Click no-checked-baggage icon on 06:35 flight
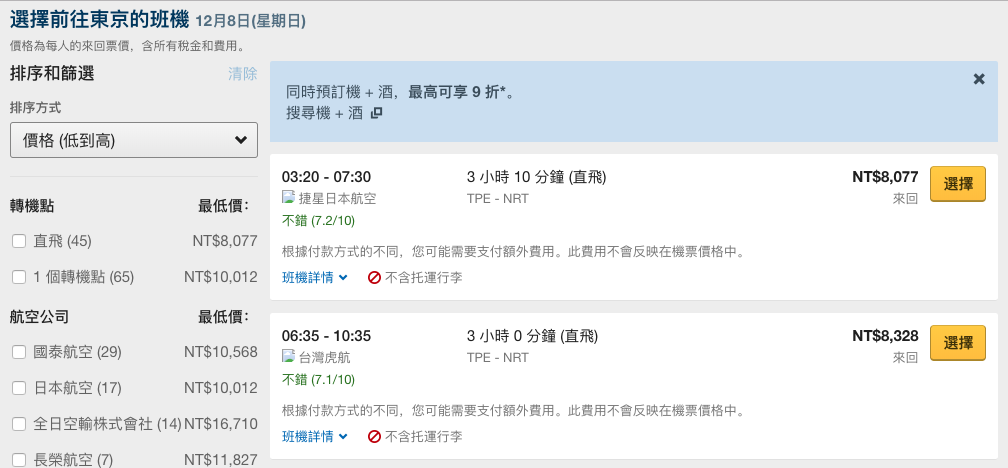Viewport: 1008px width, 468px height. tap(374, 436)
